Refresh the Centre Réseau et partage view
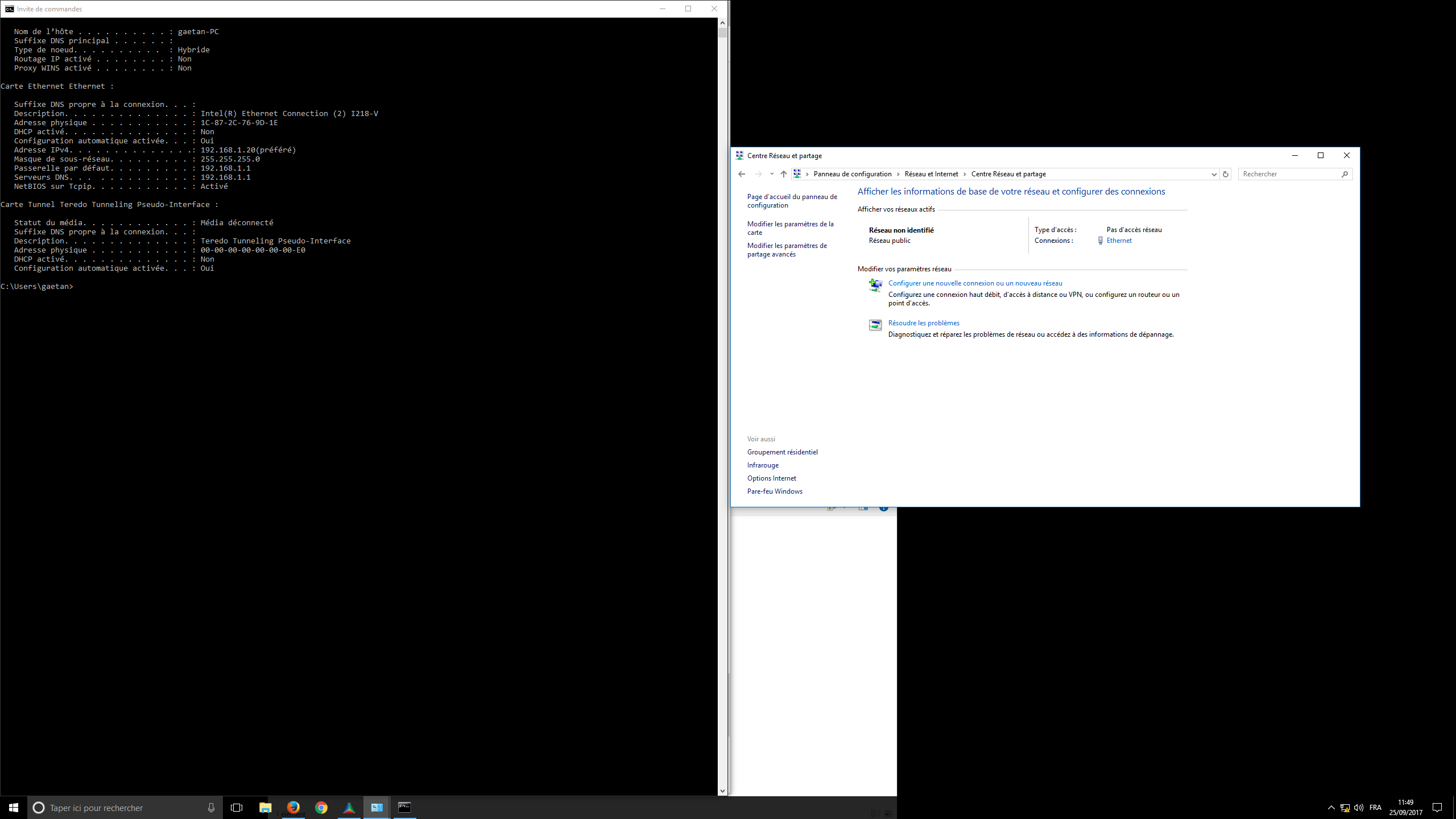The height and width of the screenshot is (819, 1456). (x=1226, y=174)
